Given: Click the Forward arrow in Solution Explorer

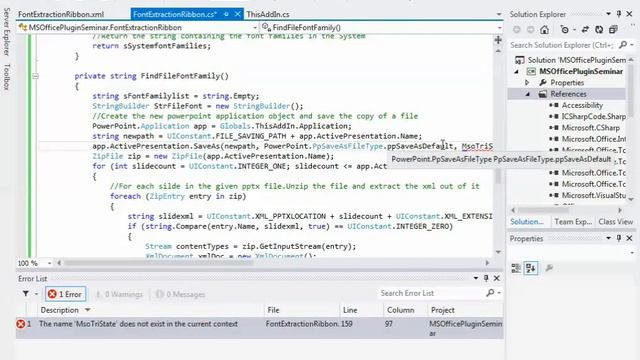Looking at the screenshot, I should 530,30.
